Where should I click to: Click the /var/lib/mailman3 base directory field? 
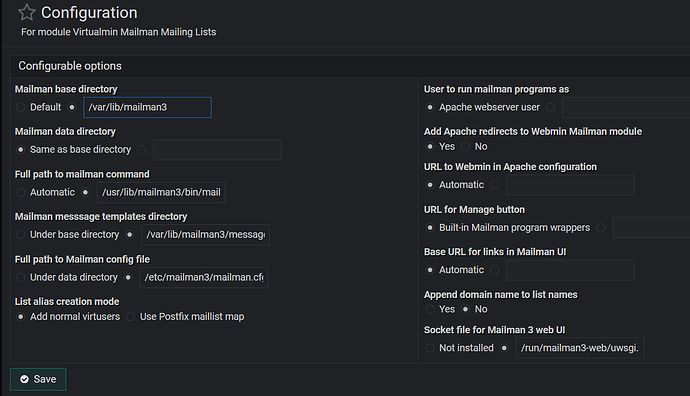tap(147, 107)
